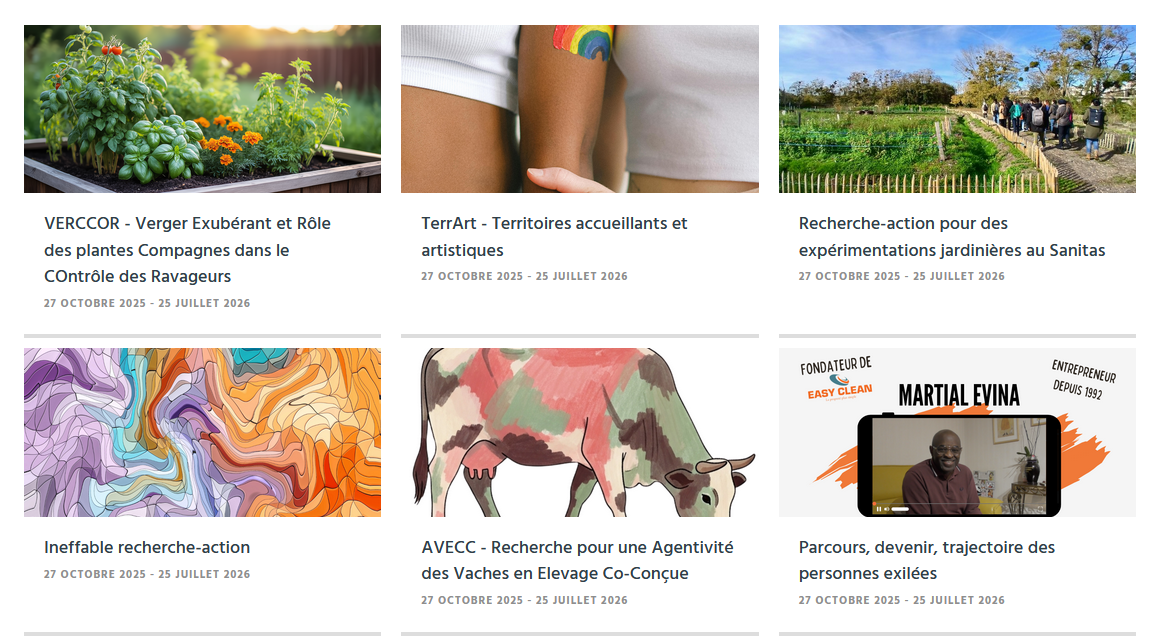
Task: Click the pause icon on phone video
Action: click(x=879, y=509)
